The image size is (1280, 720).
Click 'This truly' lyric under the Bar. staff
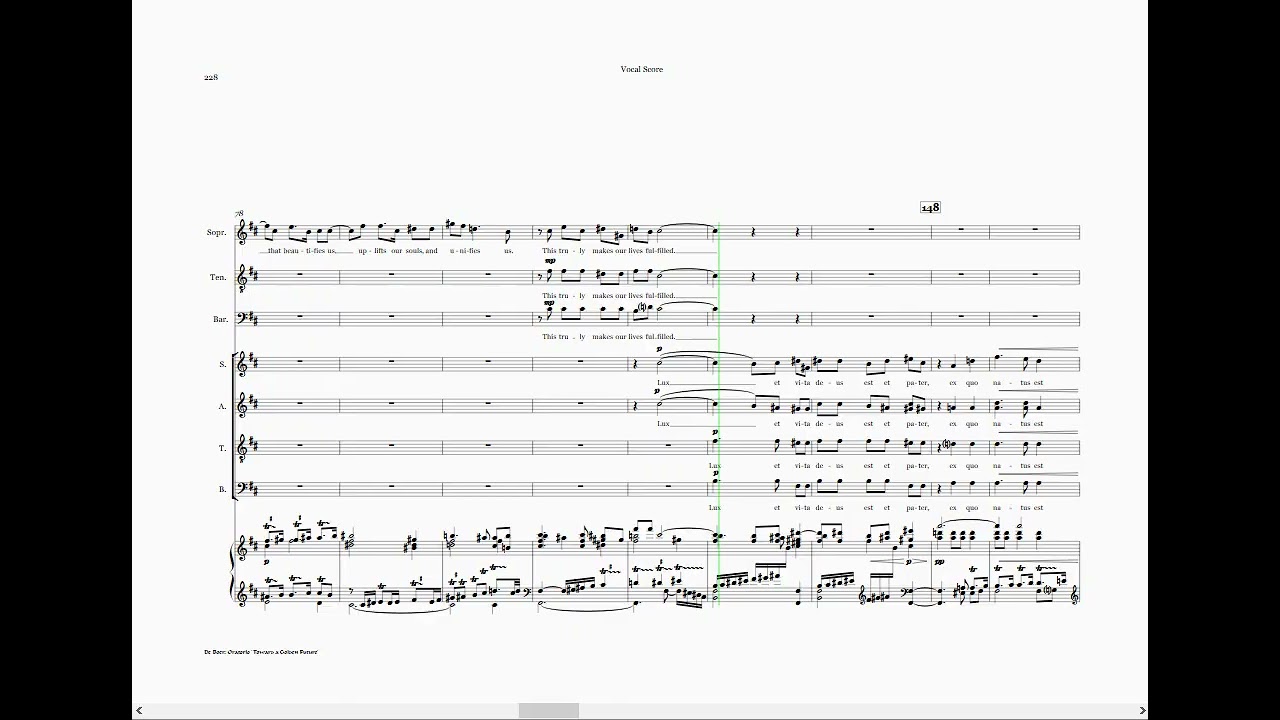pyautogui.click(x=564, y=337)
